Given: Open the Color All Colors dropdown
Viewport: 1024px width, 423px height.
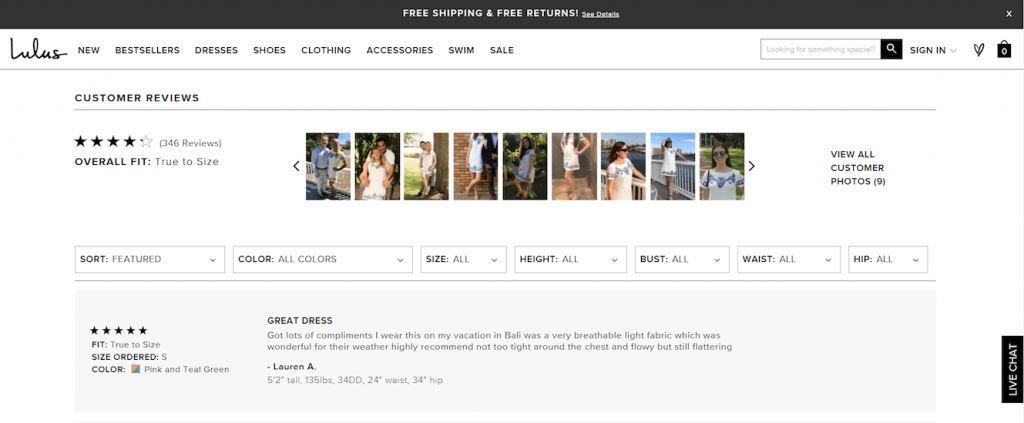Looking at the screenshot, I should point(323,259).
